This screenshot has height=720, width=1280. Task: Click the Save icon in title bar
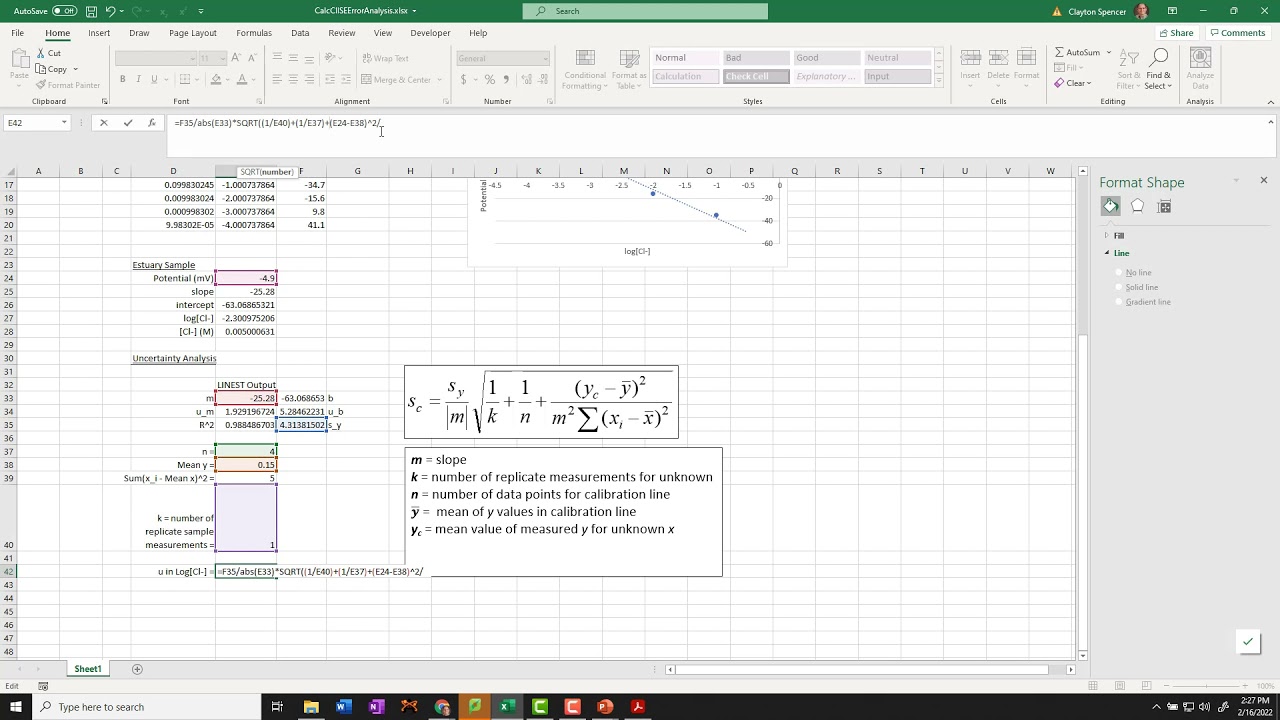91,11
